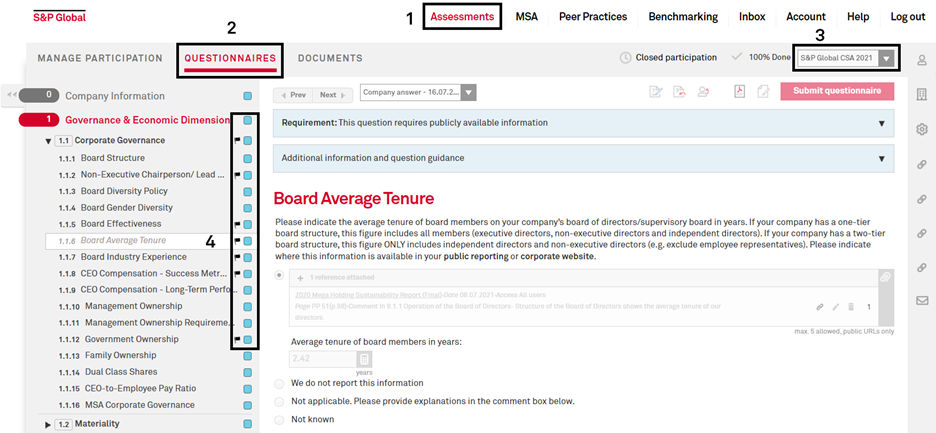The image size is (936, 433).
Task: Expand the Requirement information panel
Action: (583, 123)
